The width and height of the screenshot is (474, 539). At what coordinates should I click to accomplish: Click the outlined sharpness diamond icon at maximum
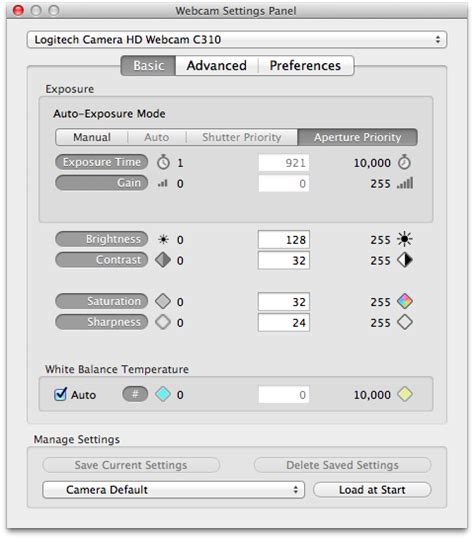[405, 322]
